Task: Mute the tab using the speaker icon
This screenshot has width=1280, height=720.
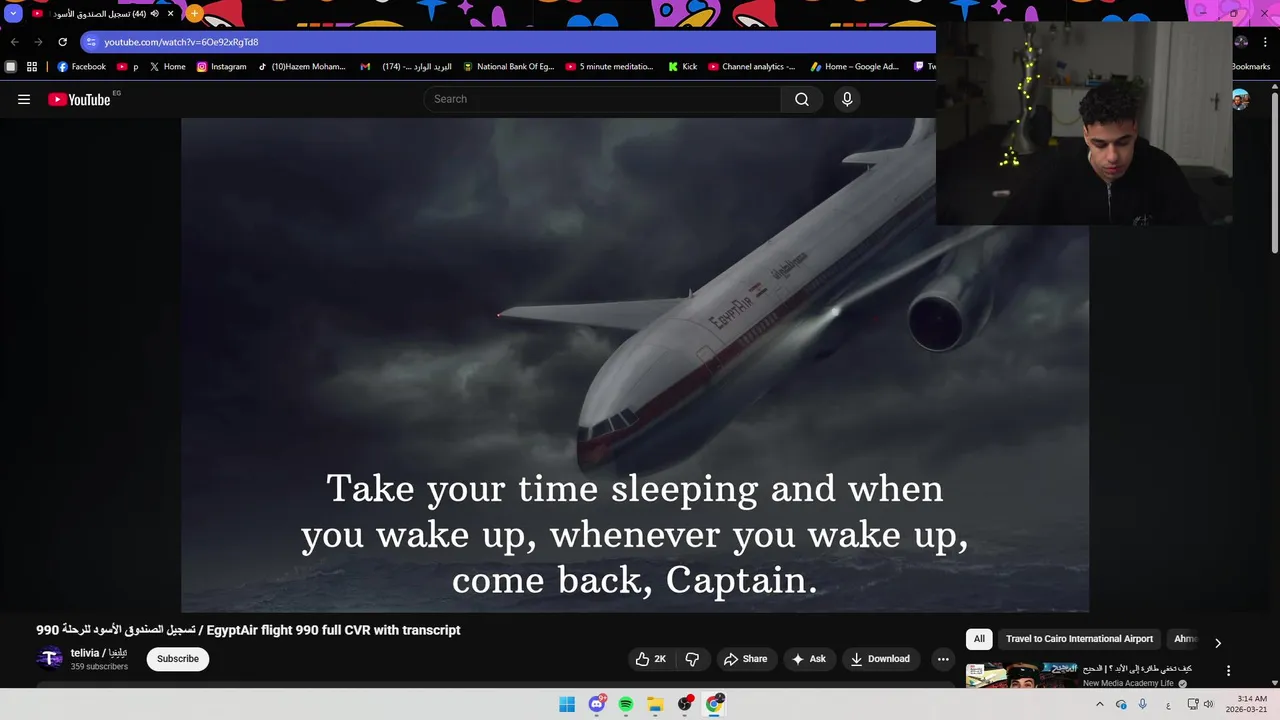Action: tap(154, 14)
